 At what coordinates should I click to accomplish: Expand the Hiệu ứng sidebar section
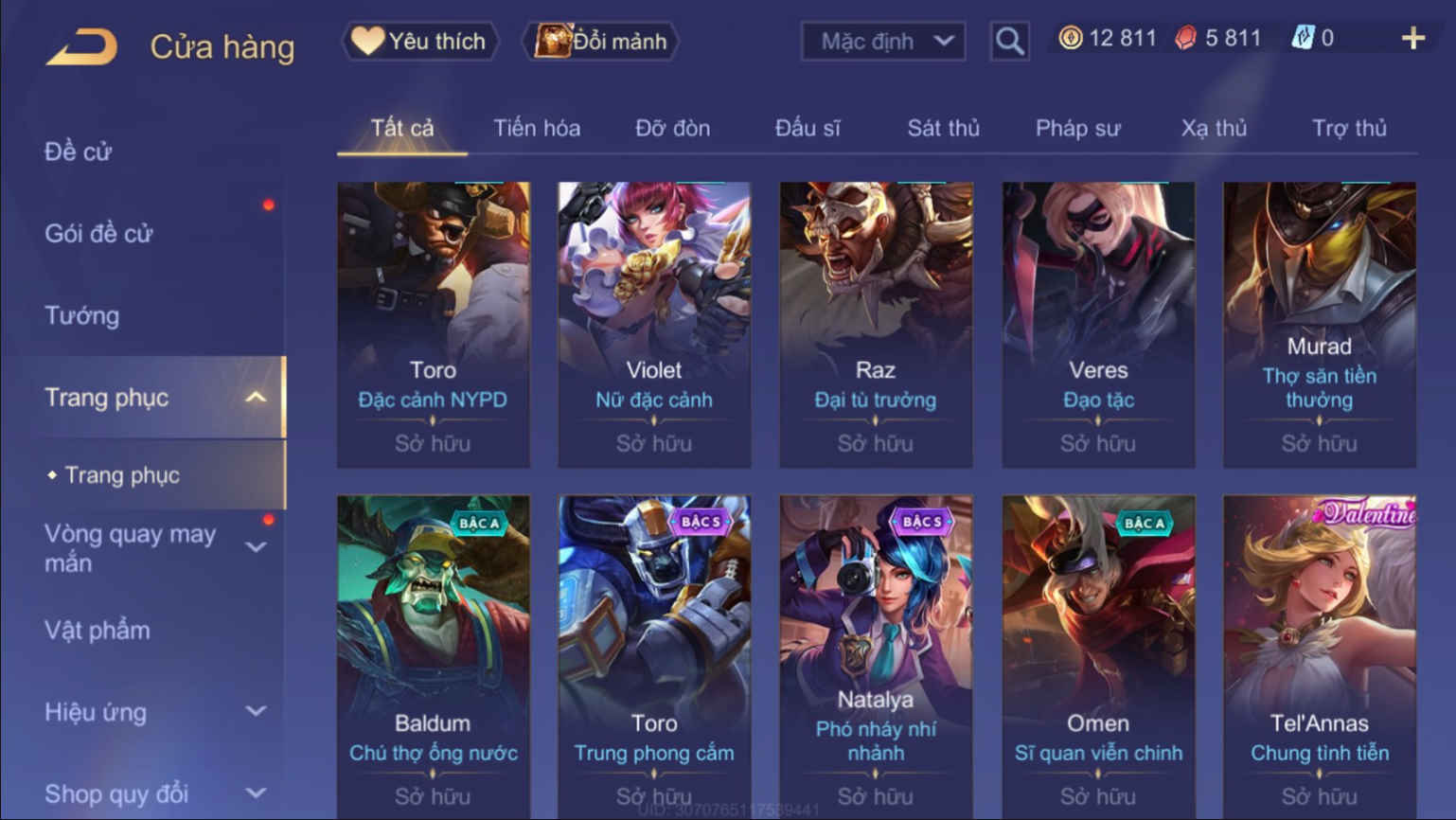[x=256, y=711]
